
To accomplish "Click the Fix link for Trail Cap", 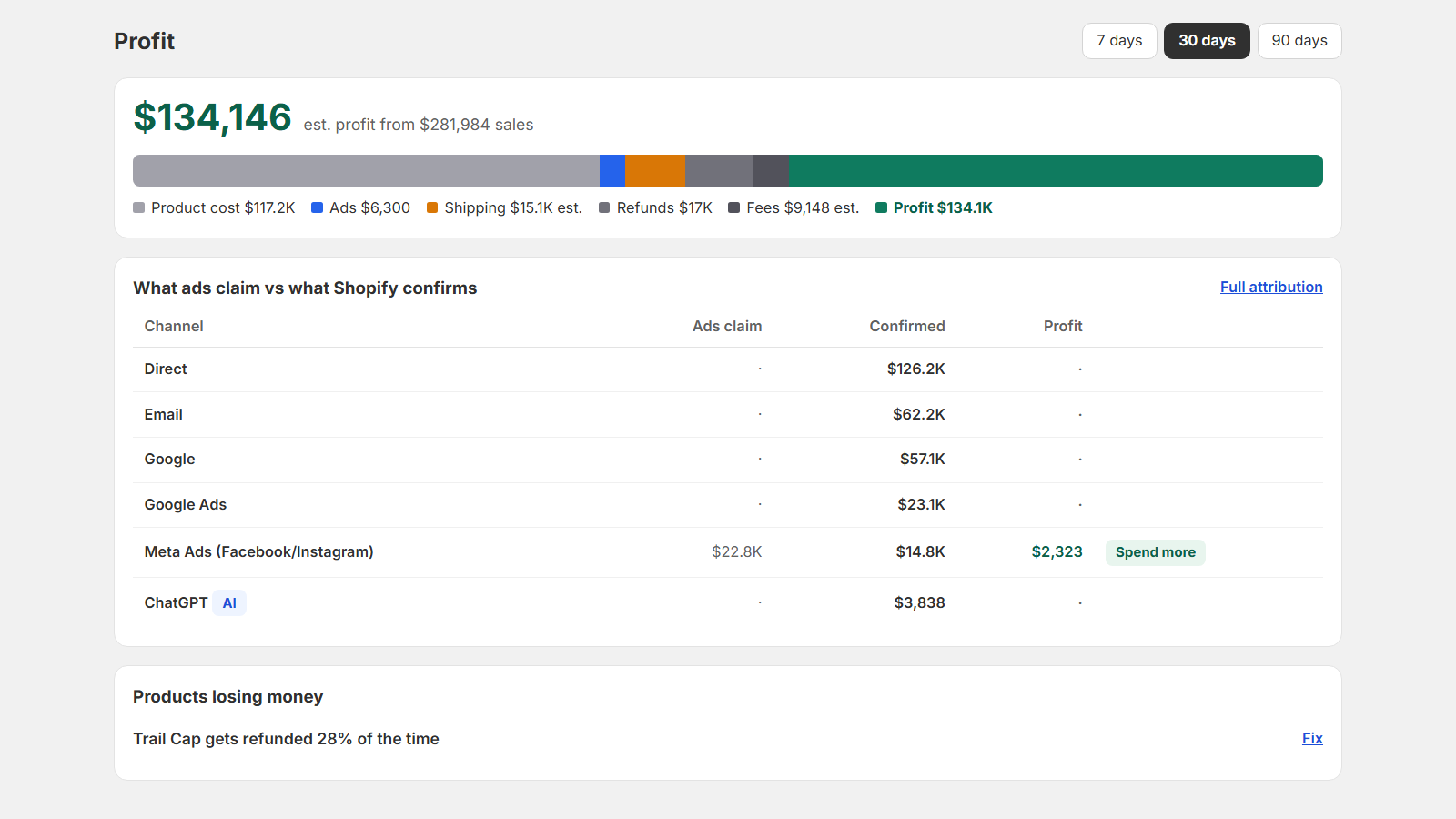I will [1312, 738].
